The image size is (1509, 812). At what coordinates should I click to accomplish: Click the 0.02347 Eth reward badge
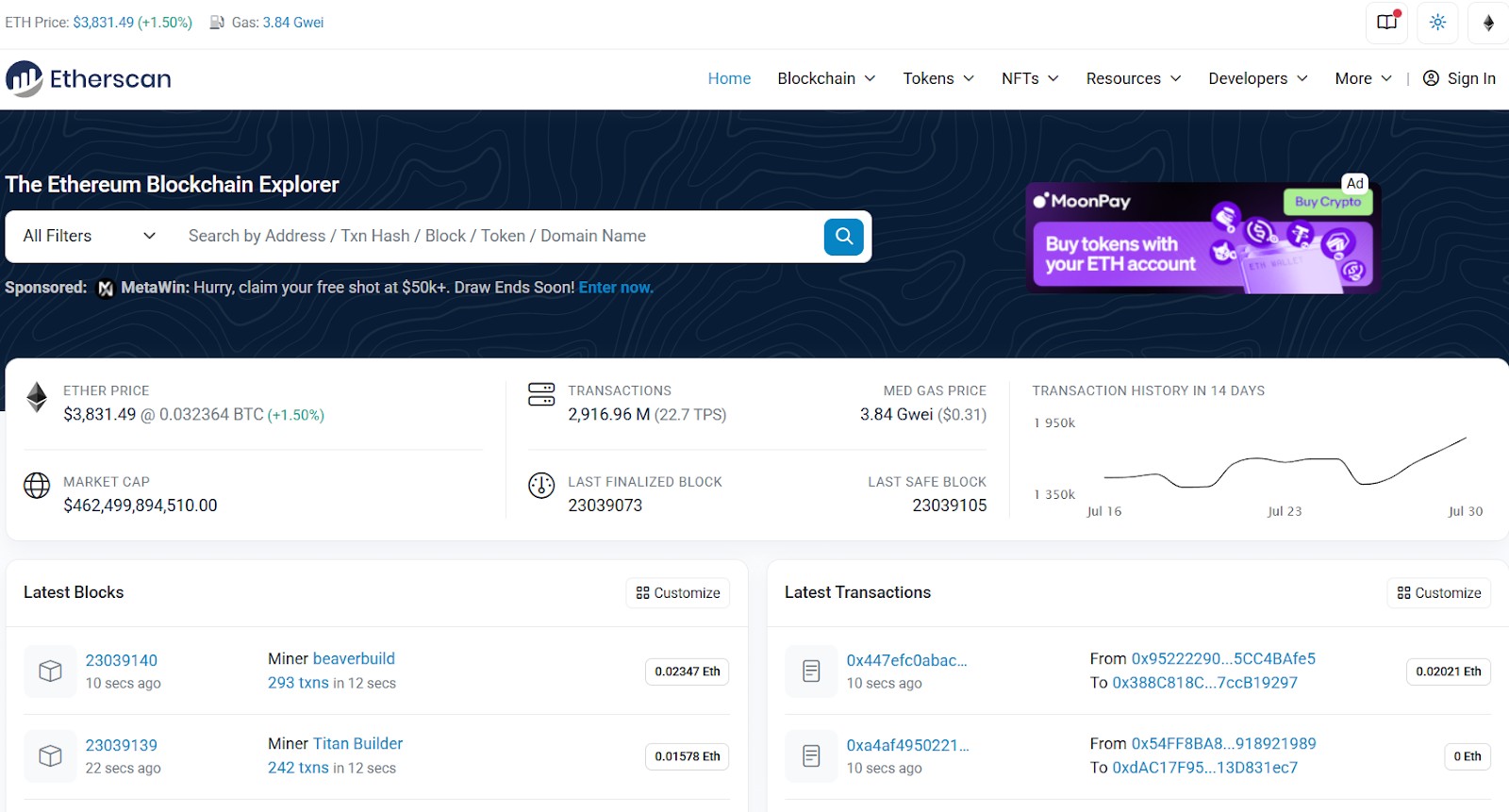(x=688, y=671)
